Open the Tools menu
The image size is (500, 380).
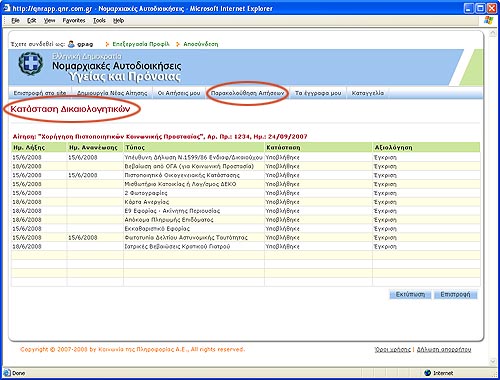[99, 21]
